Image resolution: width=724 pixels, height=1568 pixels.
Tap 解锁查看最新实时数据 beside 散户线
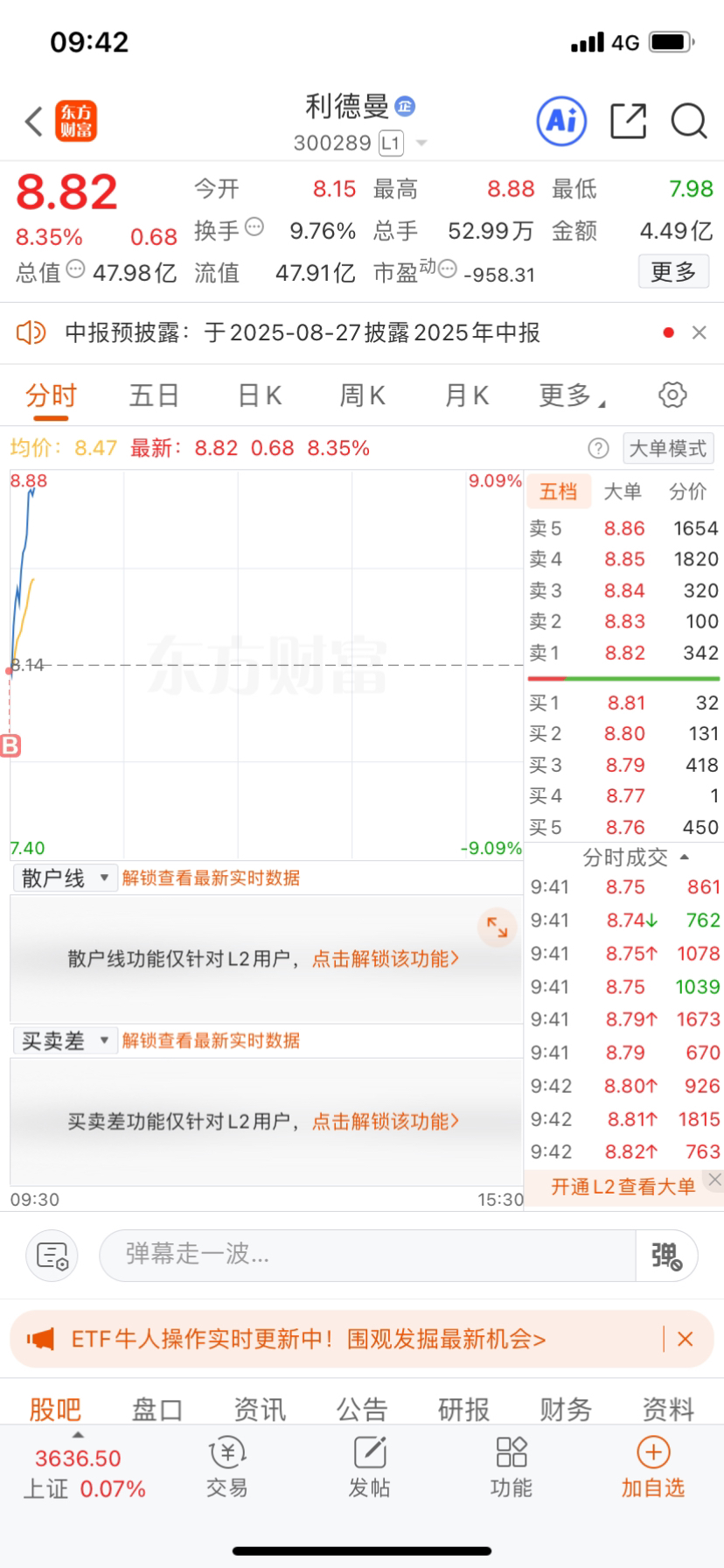click(x=211, y=878)
